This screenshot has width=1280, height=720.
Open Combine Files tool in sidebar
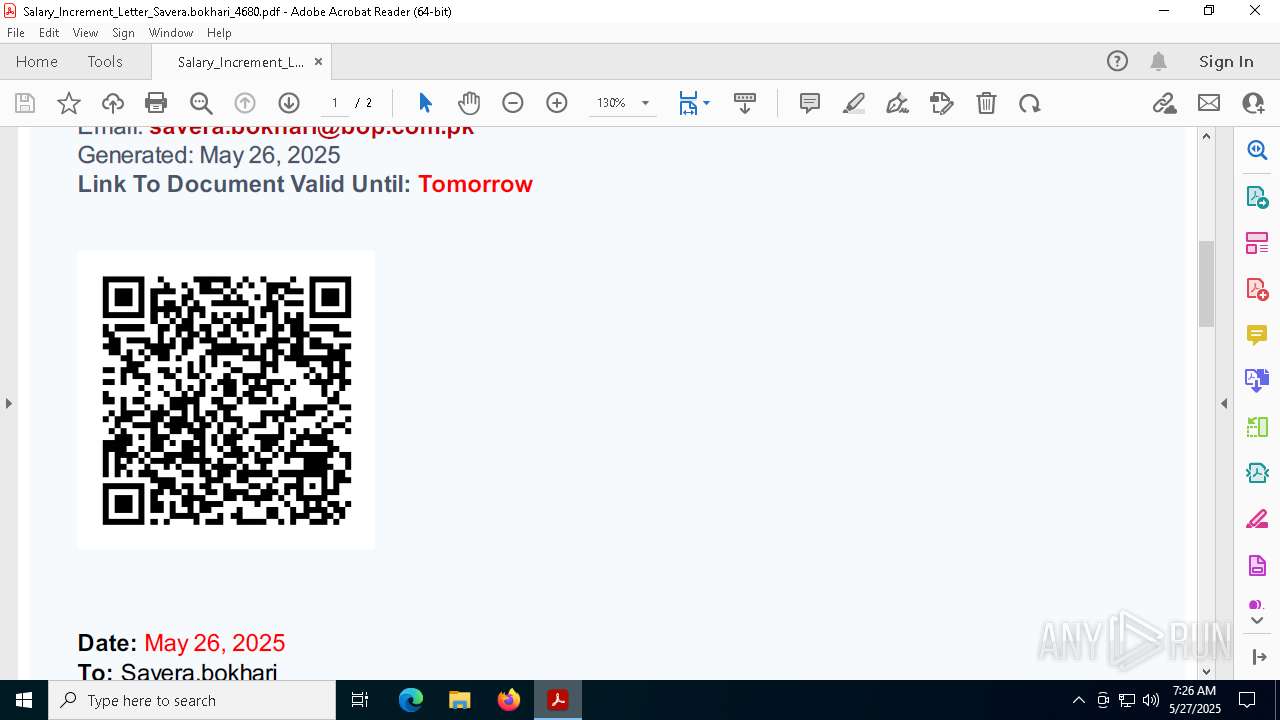coord(1257,381)
